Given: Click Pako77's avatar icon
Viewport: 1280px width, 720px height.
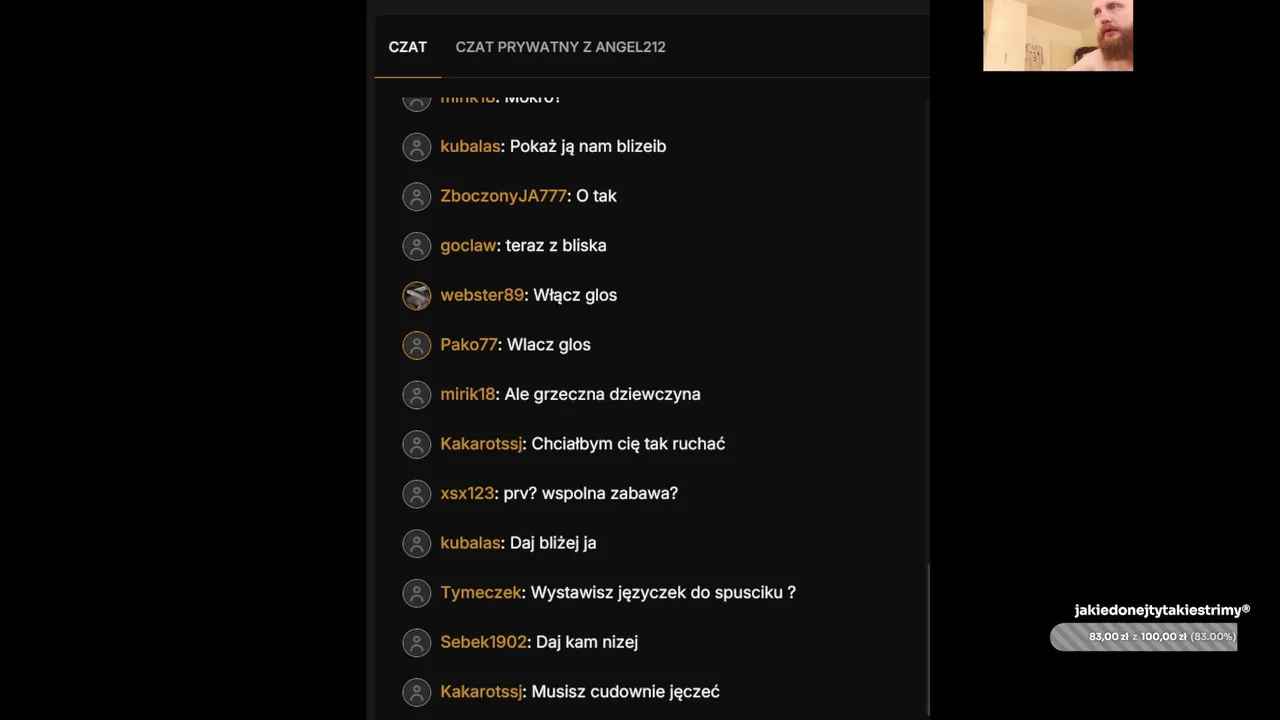Looking at the screenshot, I should click(416, 345).
